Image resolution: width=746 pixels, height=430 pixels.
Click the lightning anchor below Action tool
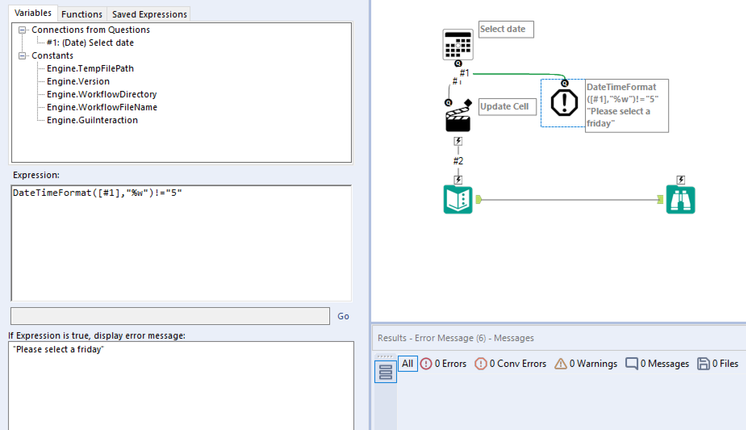pyautogui.click(x=458, y=141)
